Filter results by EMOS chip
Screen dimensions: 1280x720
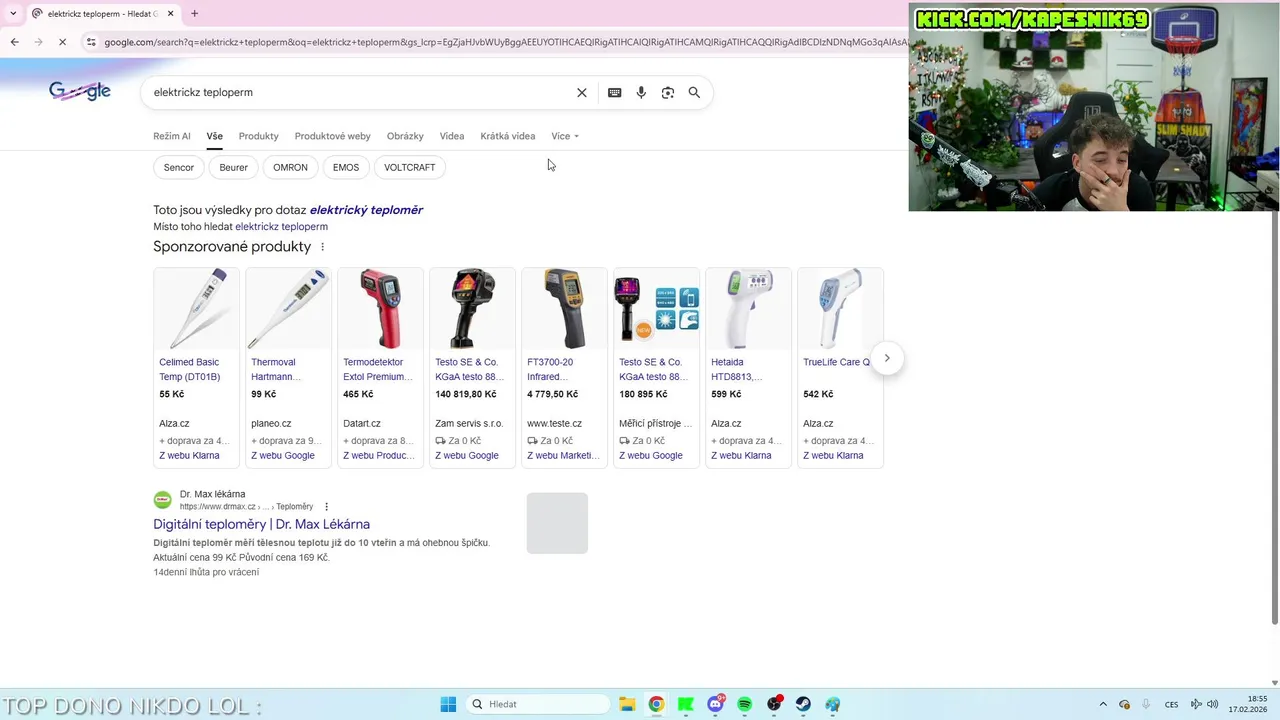[346, 167]
